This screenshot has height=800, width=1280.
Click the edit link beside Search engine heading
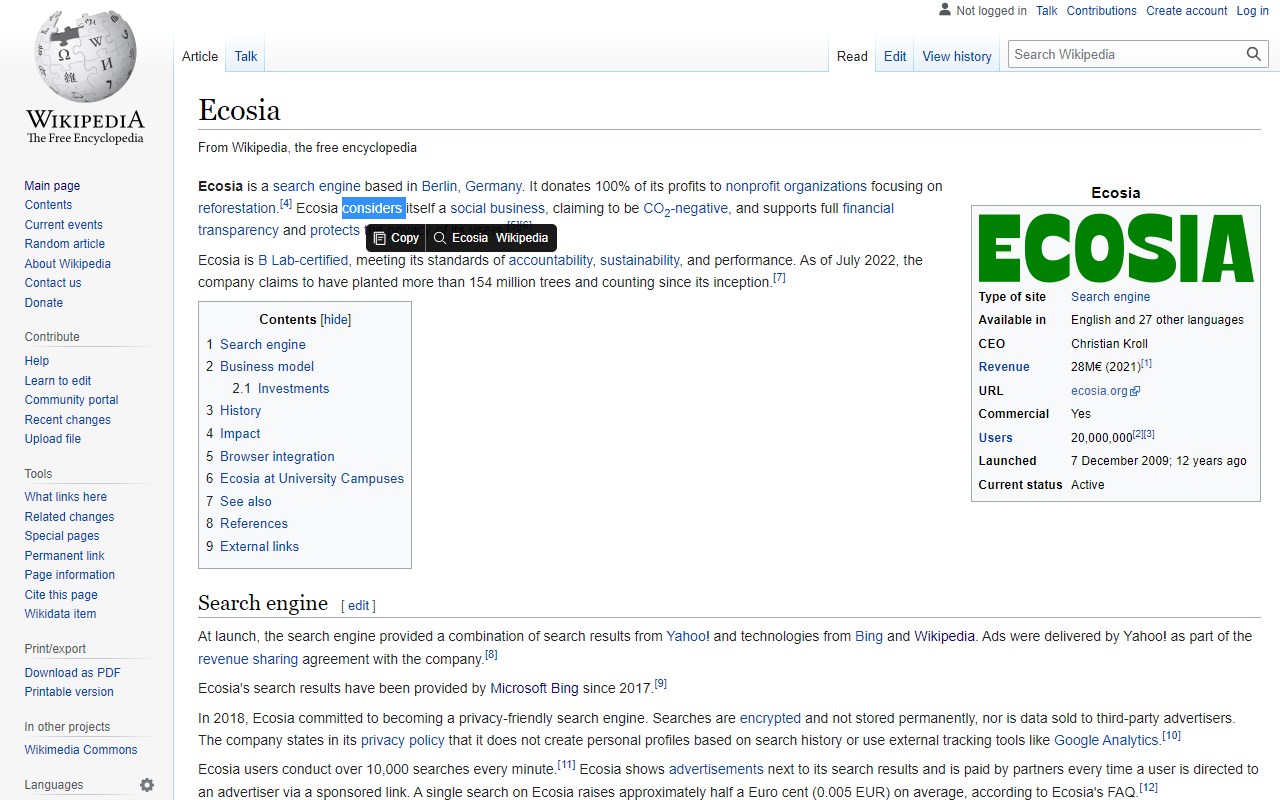pyautogui.click(x=359, y=606)
